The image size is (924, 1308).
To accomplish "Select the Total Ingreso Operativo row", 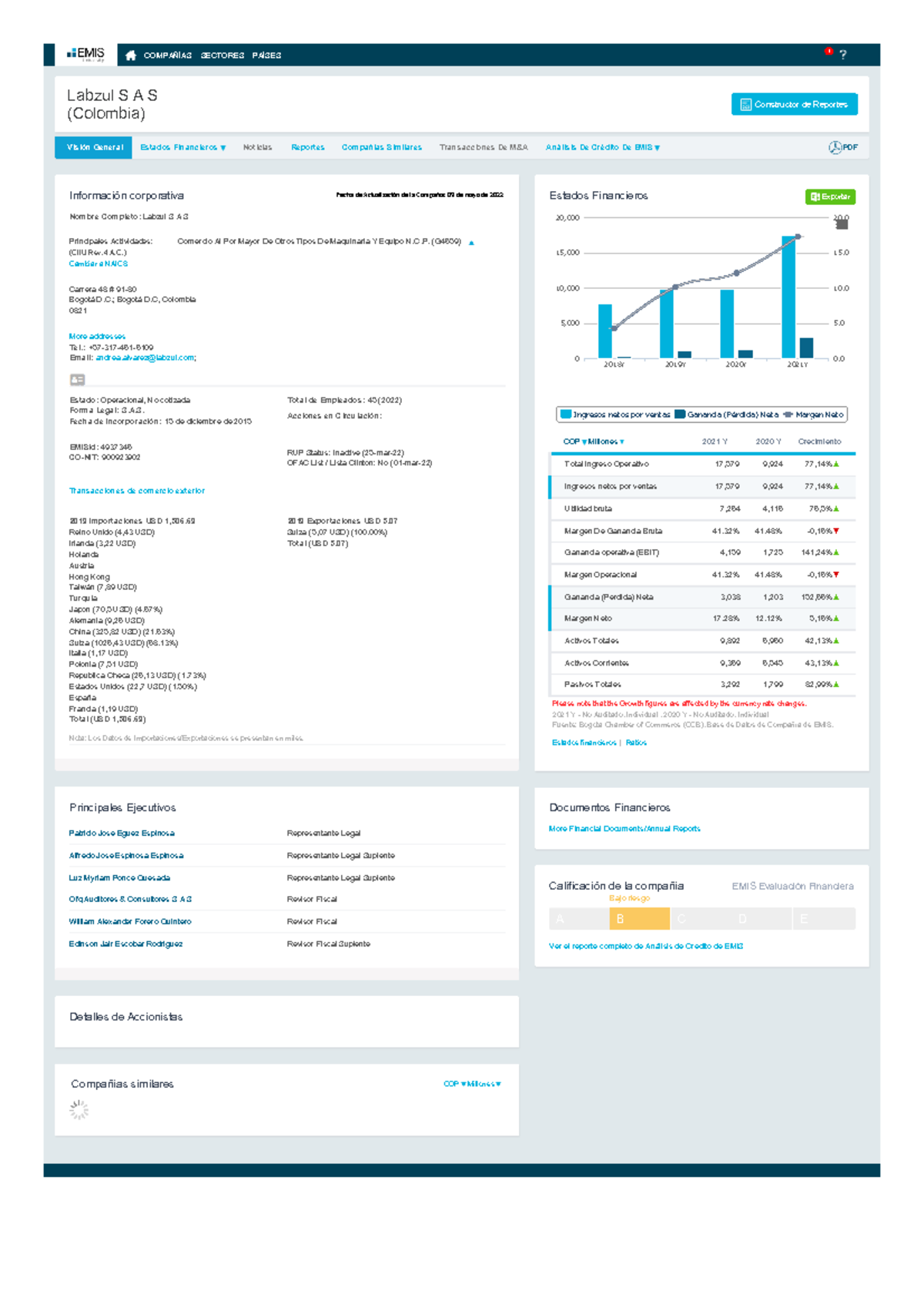I will coord(703,465).
